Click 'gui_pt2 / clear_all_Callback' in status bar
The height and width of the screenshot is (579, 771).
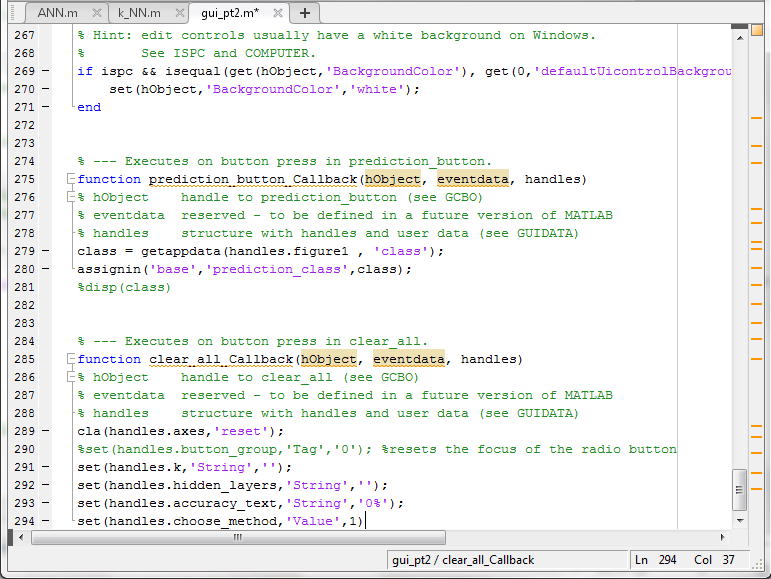click(463, 560)
